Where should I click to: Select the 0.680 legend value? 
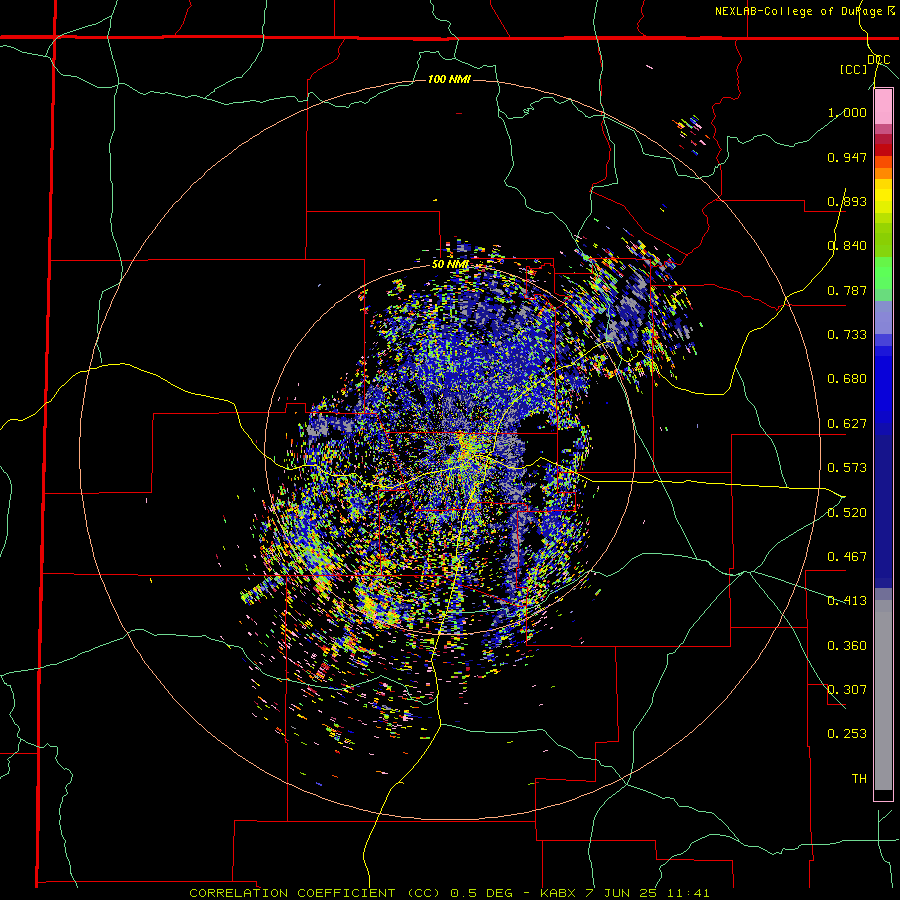coord(847,379)
